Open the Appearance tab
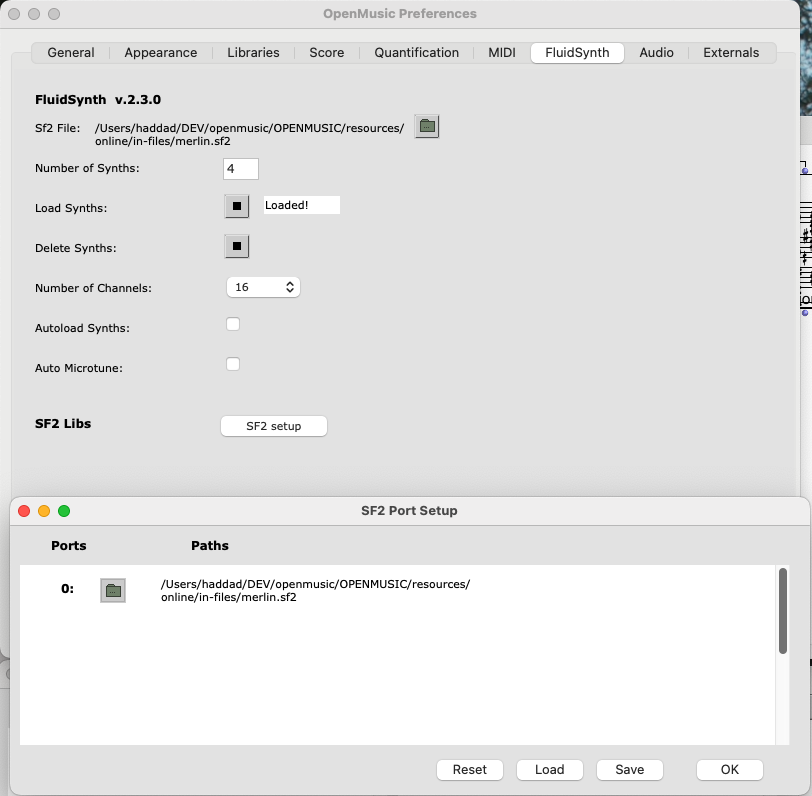This screenshot has width=812, height=796. point(160,53)
